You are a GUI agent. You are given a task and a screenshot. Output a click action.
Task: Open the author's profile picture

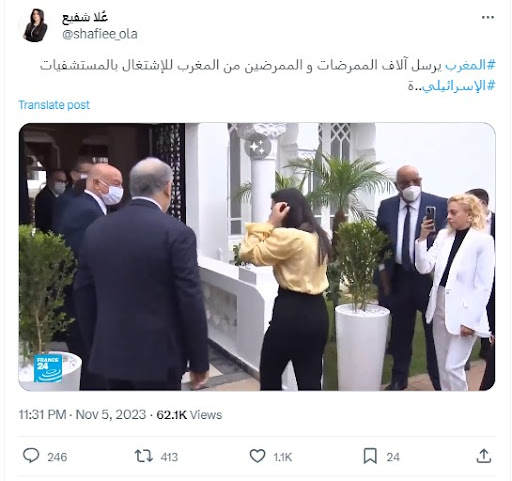pos(35,25)
